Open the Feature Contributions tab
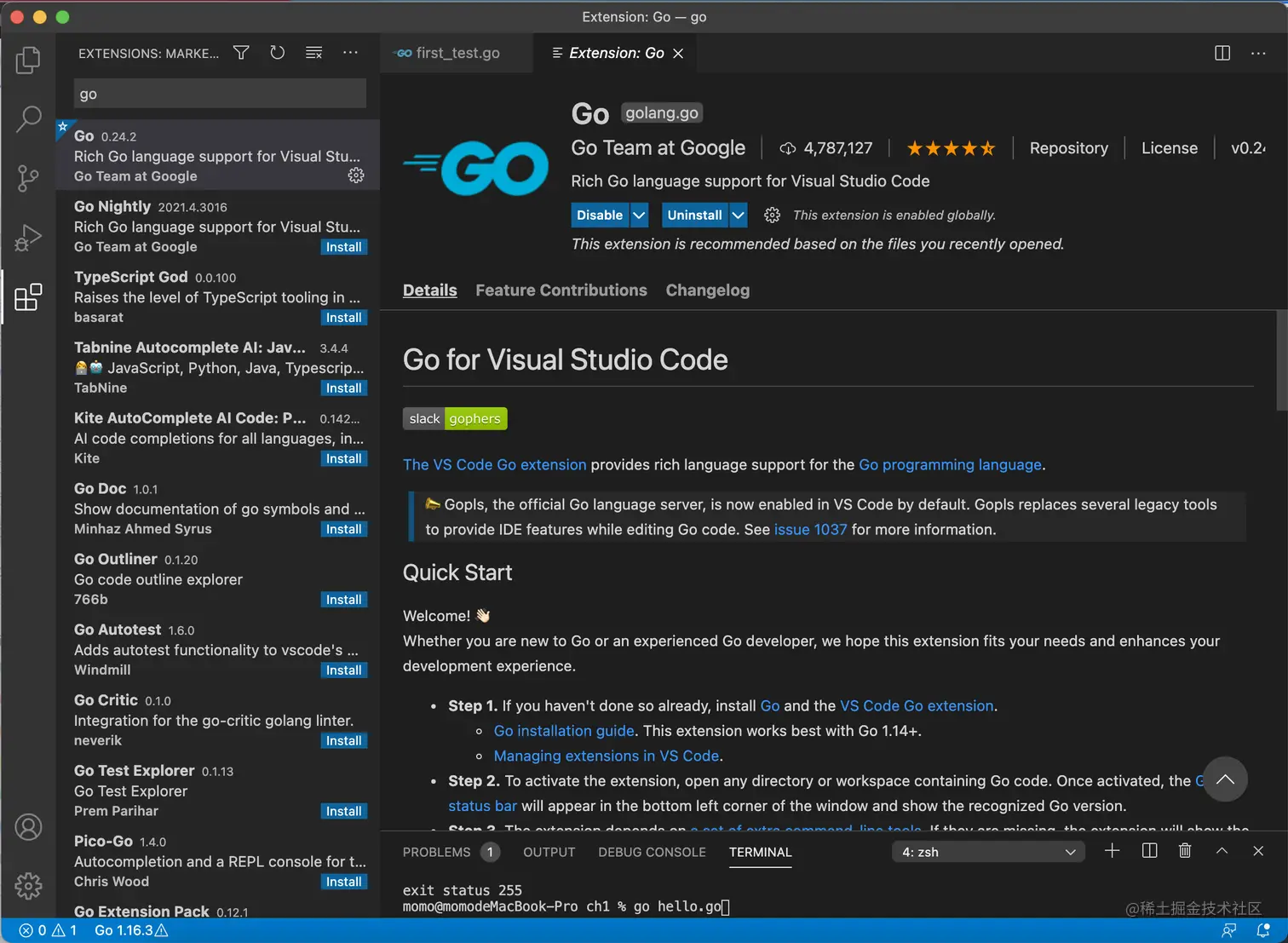 pos(561,290)
